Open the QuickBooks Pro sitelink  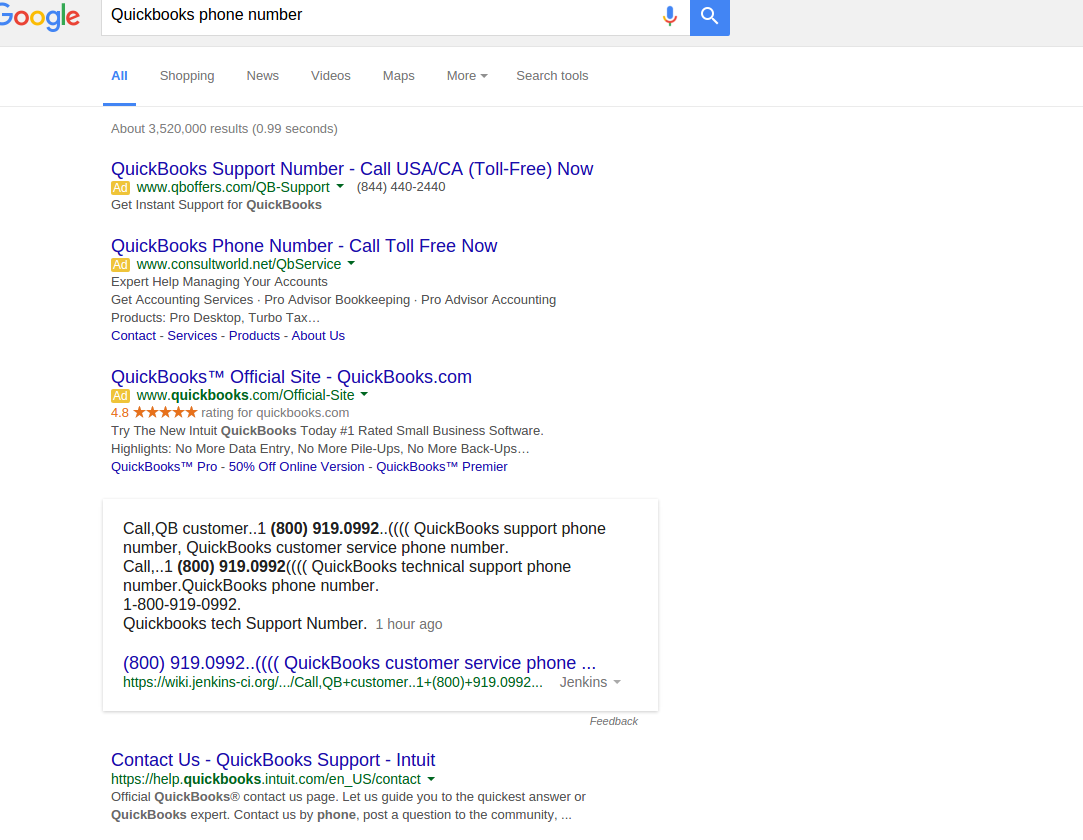coord(164,467)
